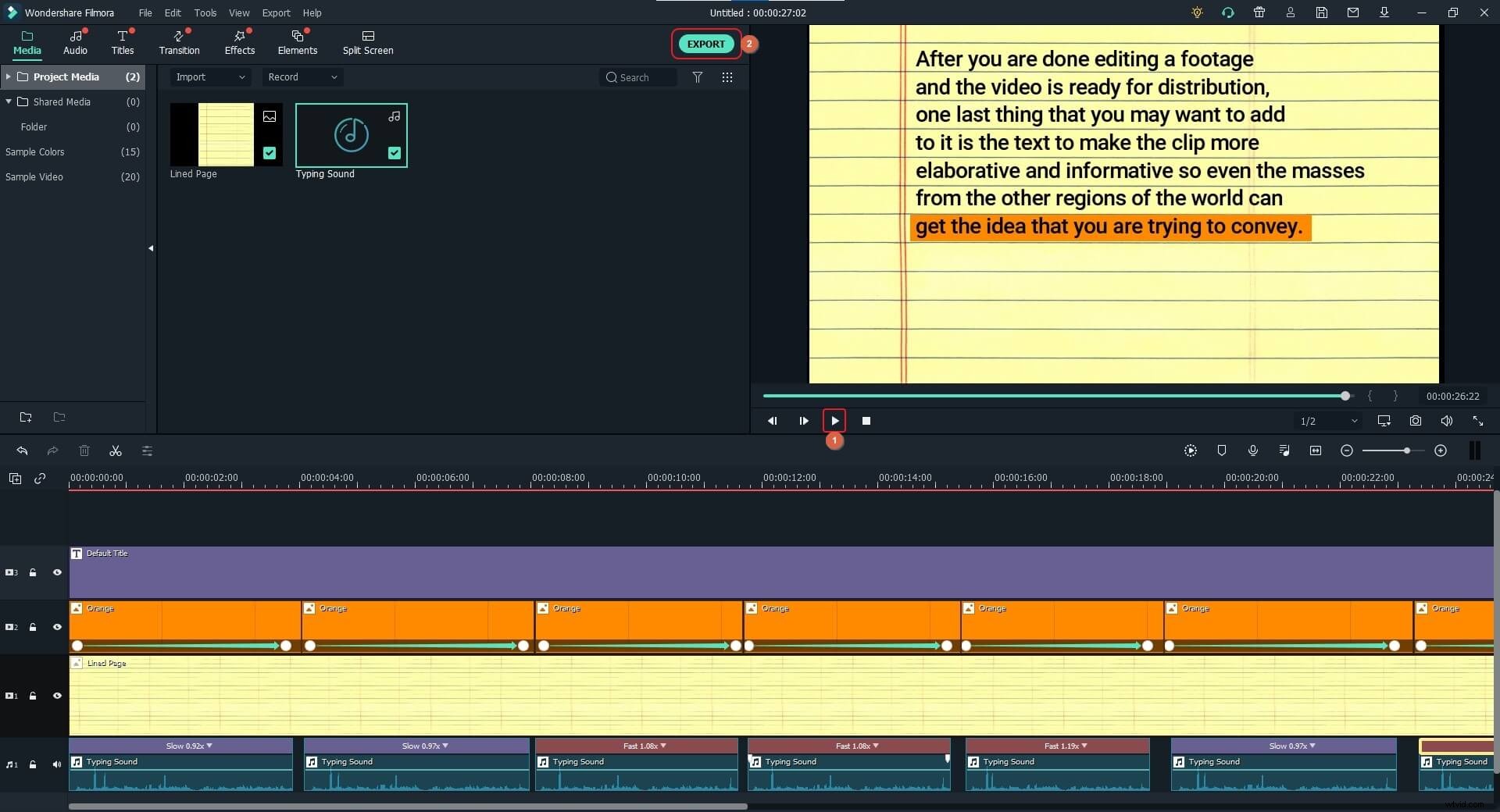Mute the Typing Sound audio track
1500x812 pixels.
56,764
